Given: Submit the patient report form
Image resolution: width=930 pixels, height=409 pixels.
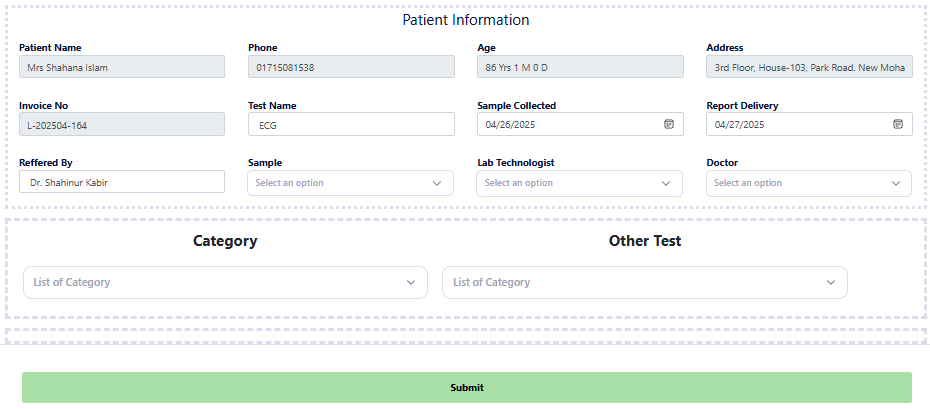Looking at the screenshot, I should [x=466, y=388].
